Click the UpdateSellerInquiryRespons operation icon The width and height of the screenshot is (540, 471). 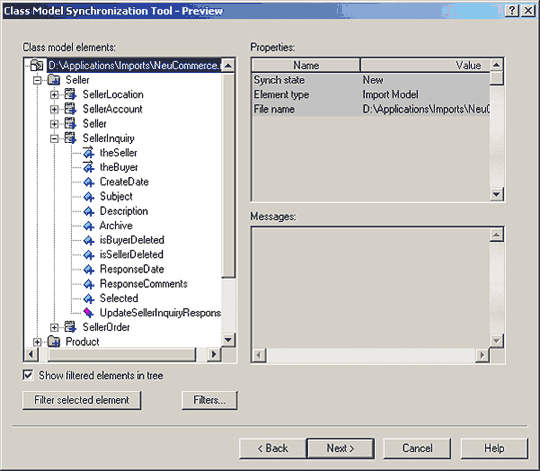click(89, 313)
